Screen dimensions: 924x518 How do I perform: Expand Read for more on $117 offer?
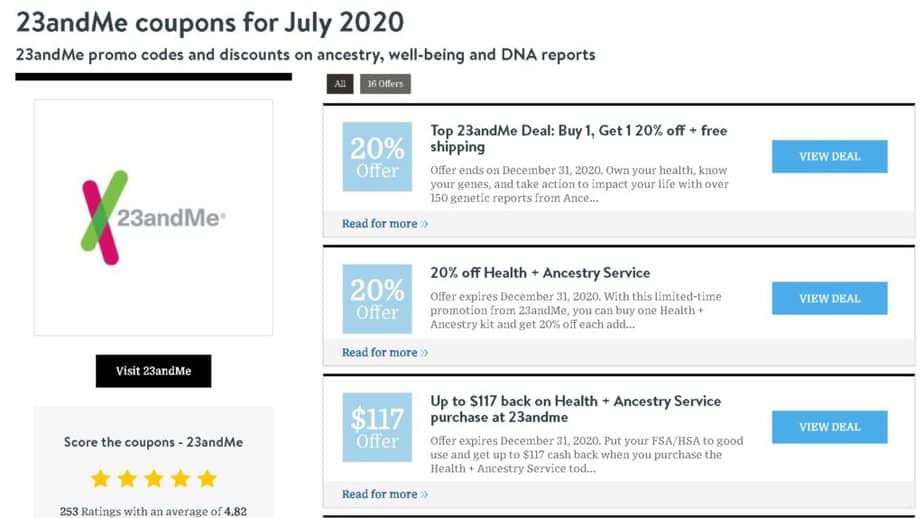point(385,494)
